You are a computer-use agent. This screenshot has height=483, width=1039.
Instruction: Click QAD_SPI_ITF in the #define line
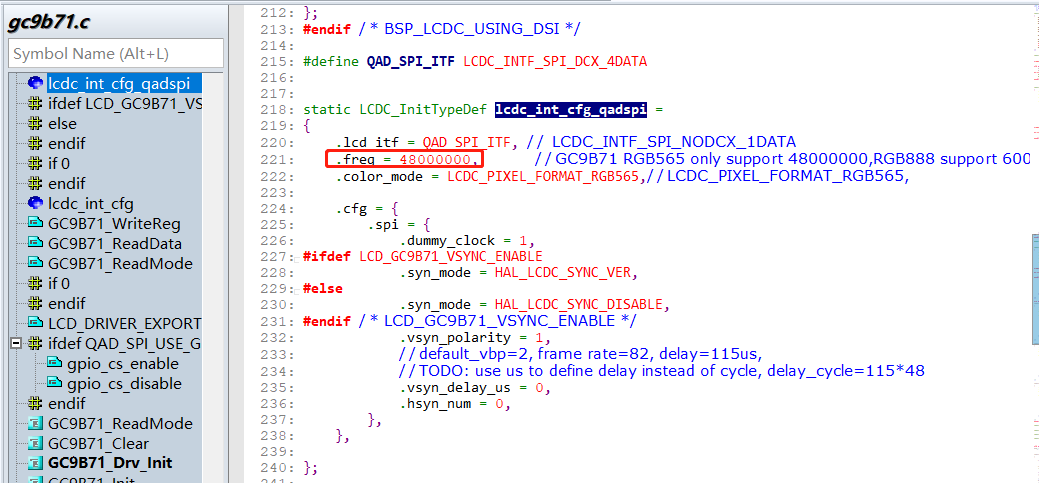coord(411,62)
